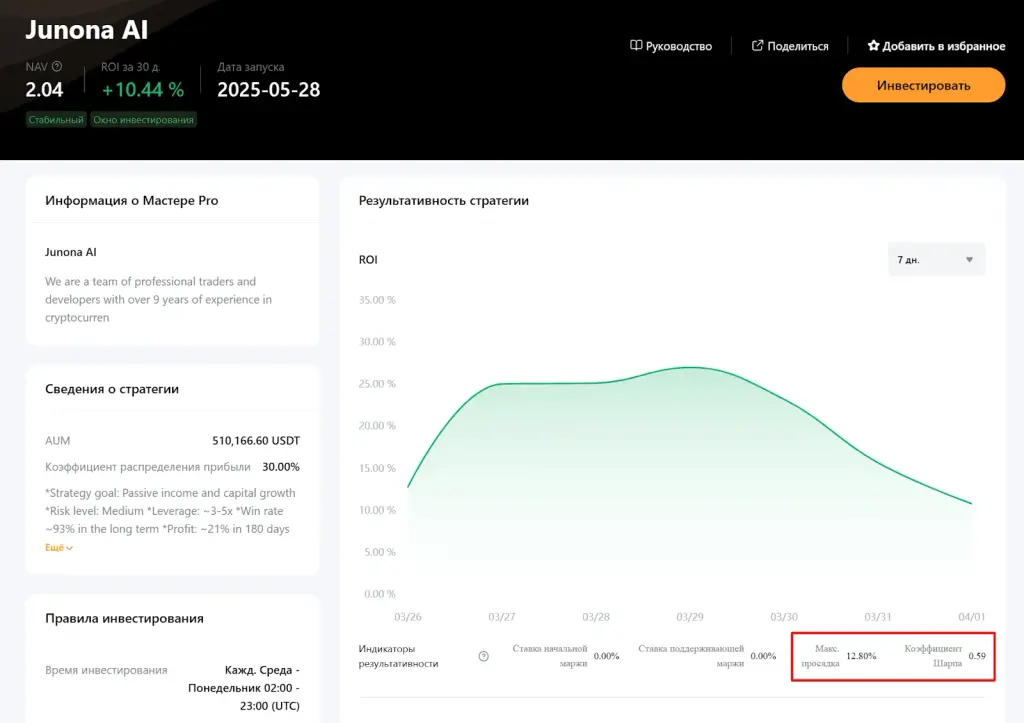The width and height of the screenshot is (1024, 723).
Task: Click the share arrow icon
Action: pyautogui.click(x=758, y=46)
